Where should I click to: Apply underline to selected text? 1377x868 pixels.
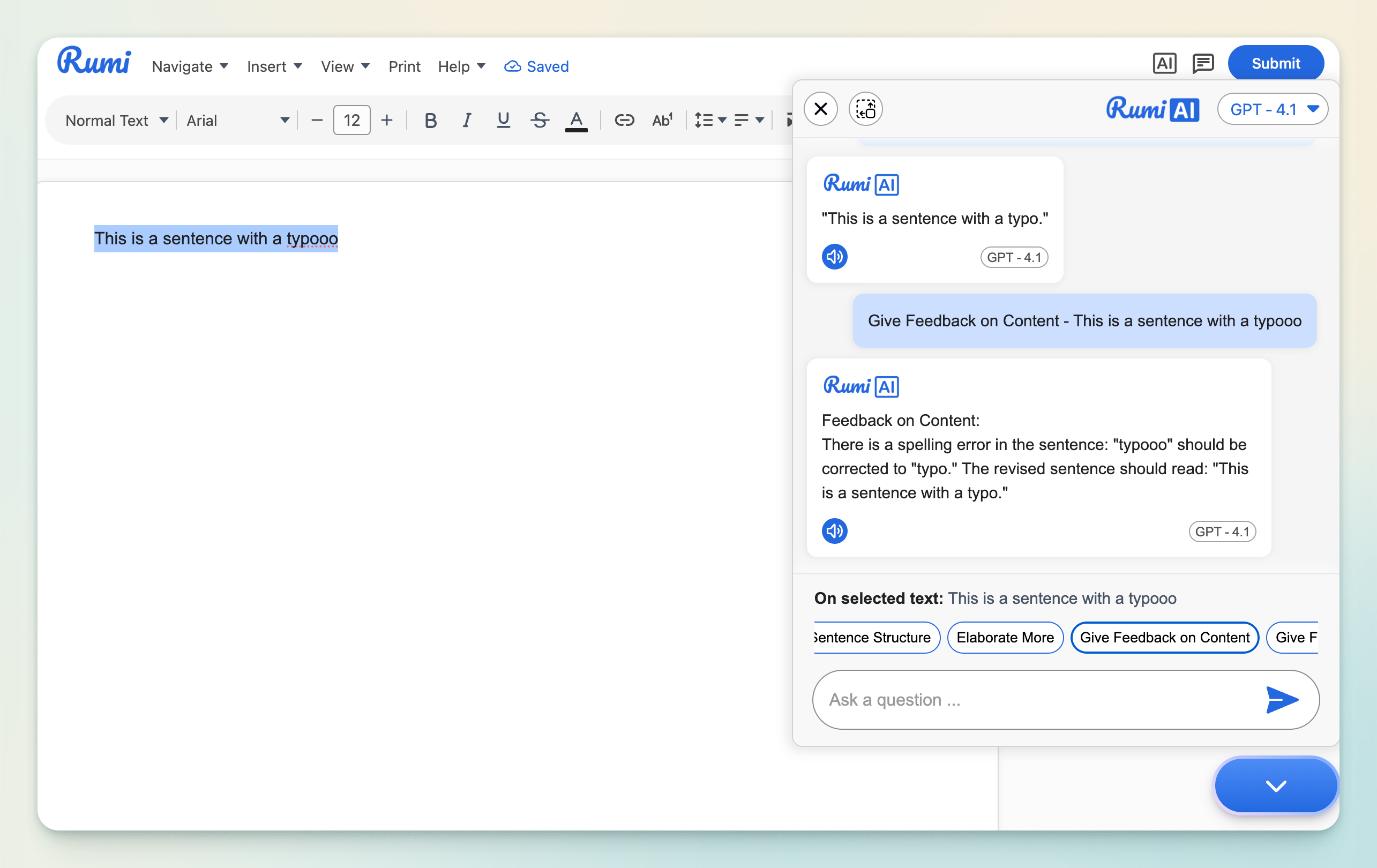[x=503, y=120]
